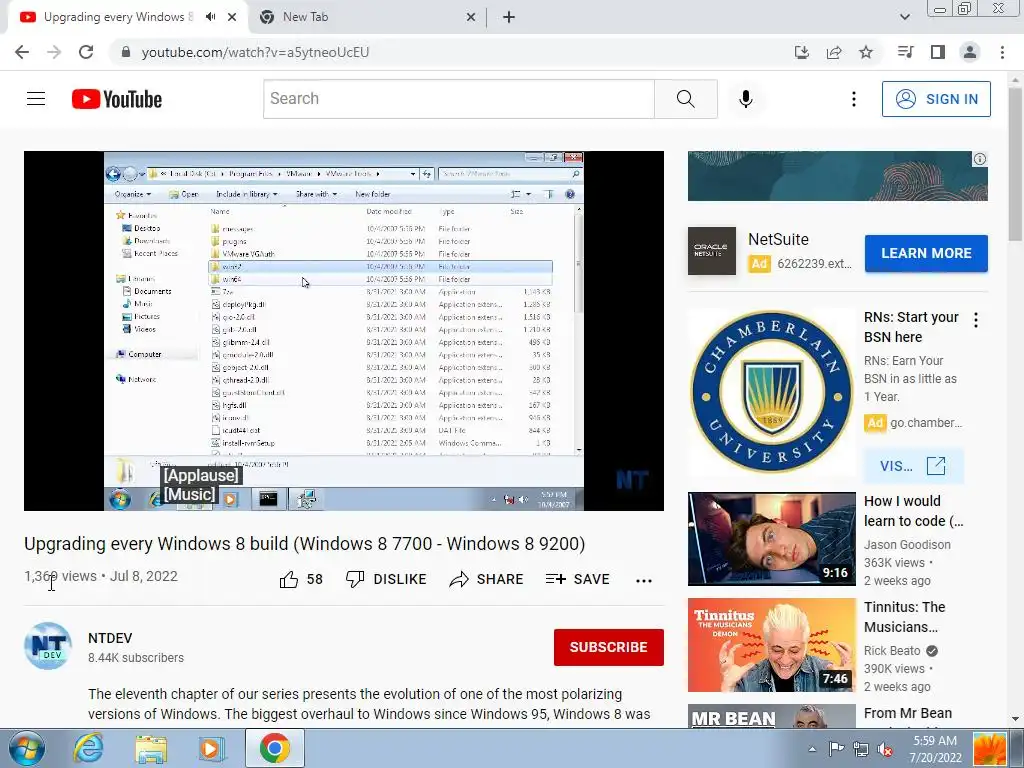Viewport: 1024px width, 768px height.
Task: Launch Internet Explorer from taskbar
Action: (x=88, y=748)
